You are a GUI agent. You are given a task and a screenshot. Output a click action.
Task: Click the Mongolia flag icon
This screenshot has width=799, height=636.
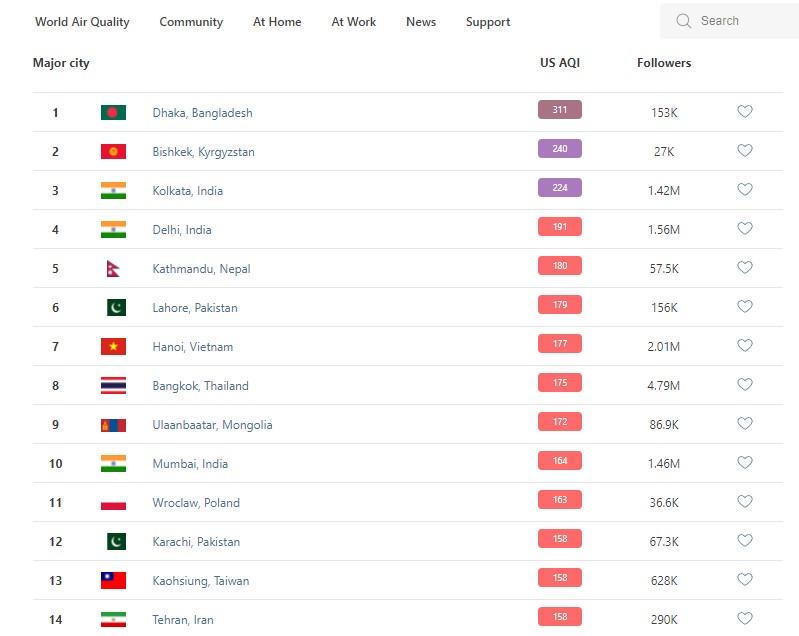(113, 425)
